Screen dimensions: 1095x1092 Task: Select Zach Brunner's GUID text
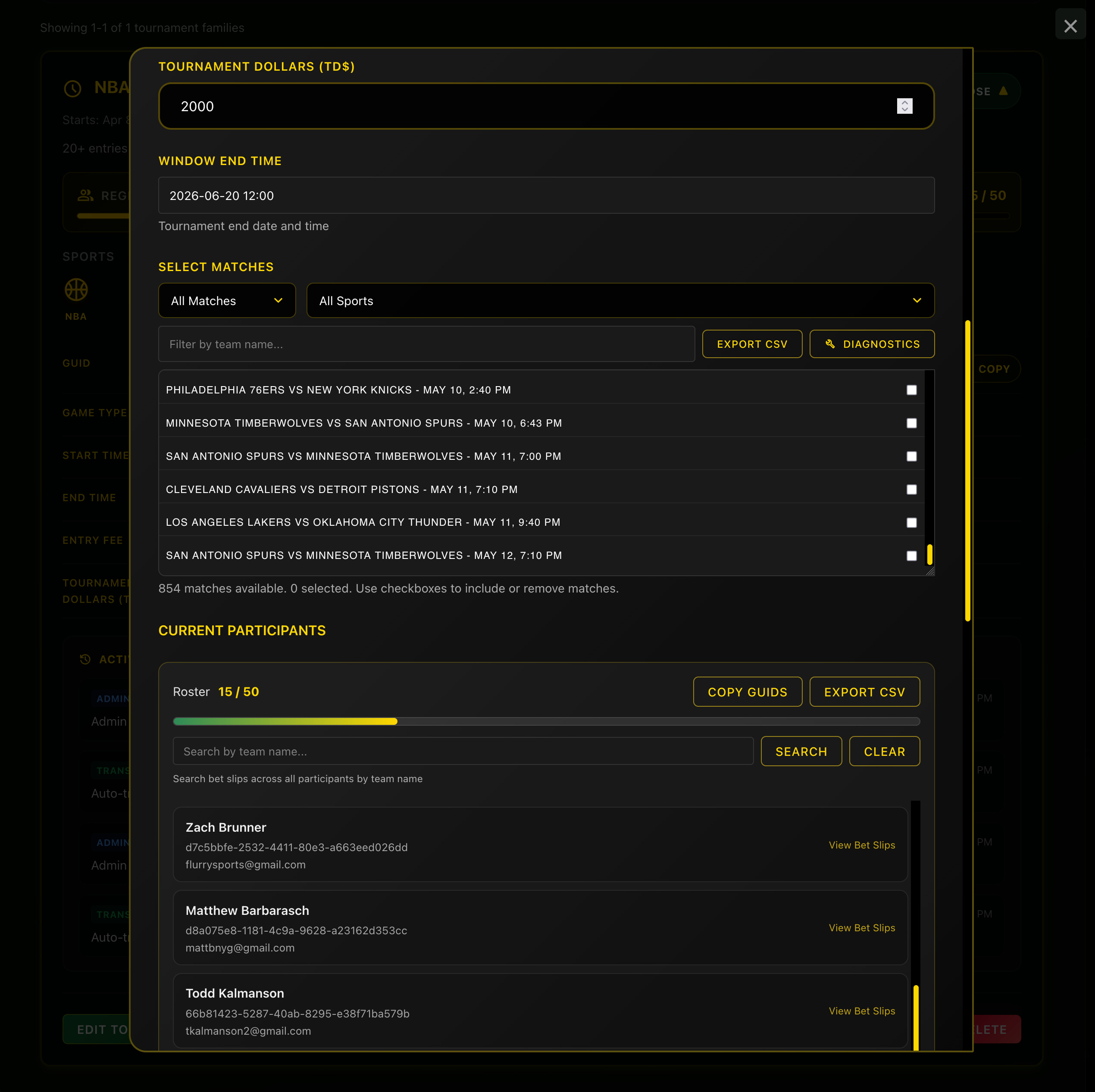(x=297, y=847)
